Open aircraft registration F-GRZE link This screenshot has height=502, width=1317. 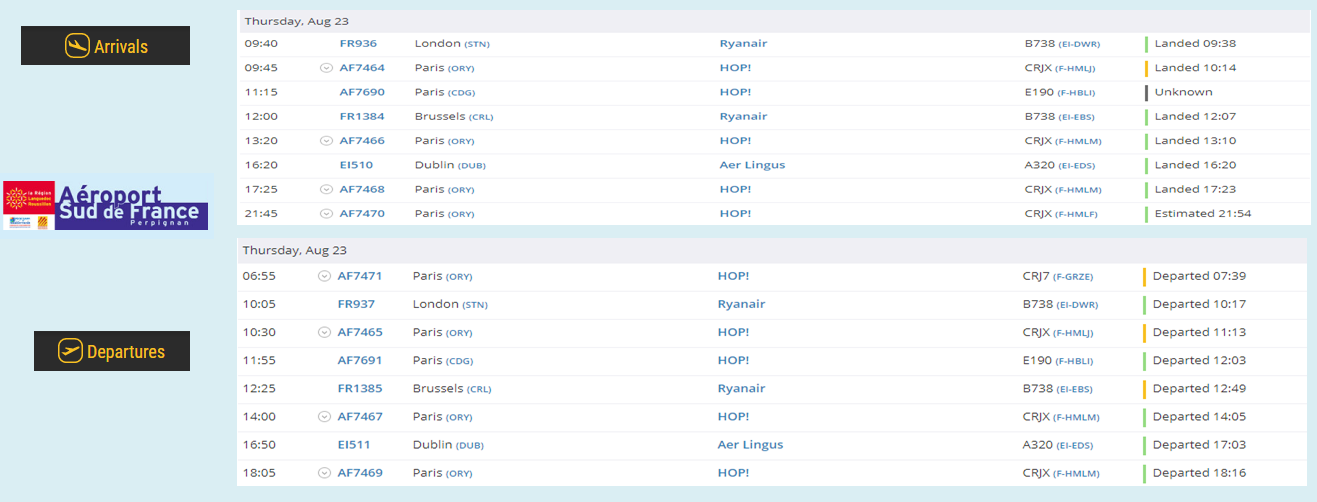pos(1073,277)
